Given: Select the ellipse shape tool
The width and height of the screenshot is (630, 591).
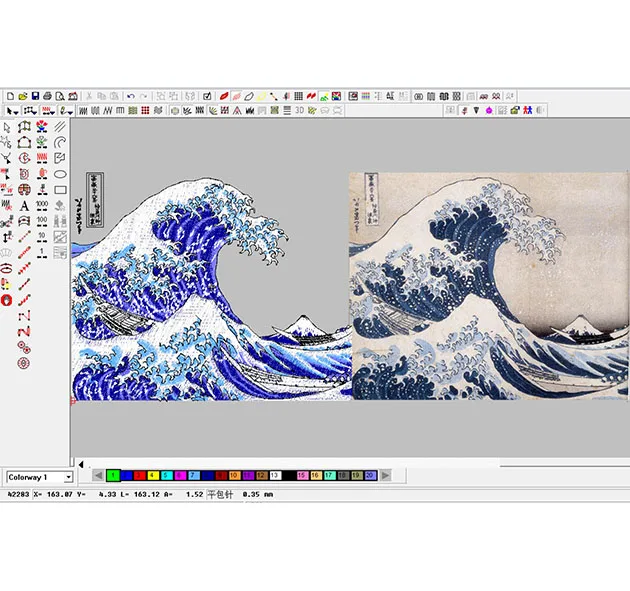Looking at the screenshot, I should click(x=60, y=174).
